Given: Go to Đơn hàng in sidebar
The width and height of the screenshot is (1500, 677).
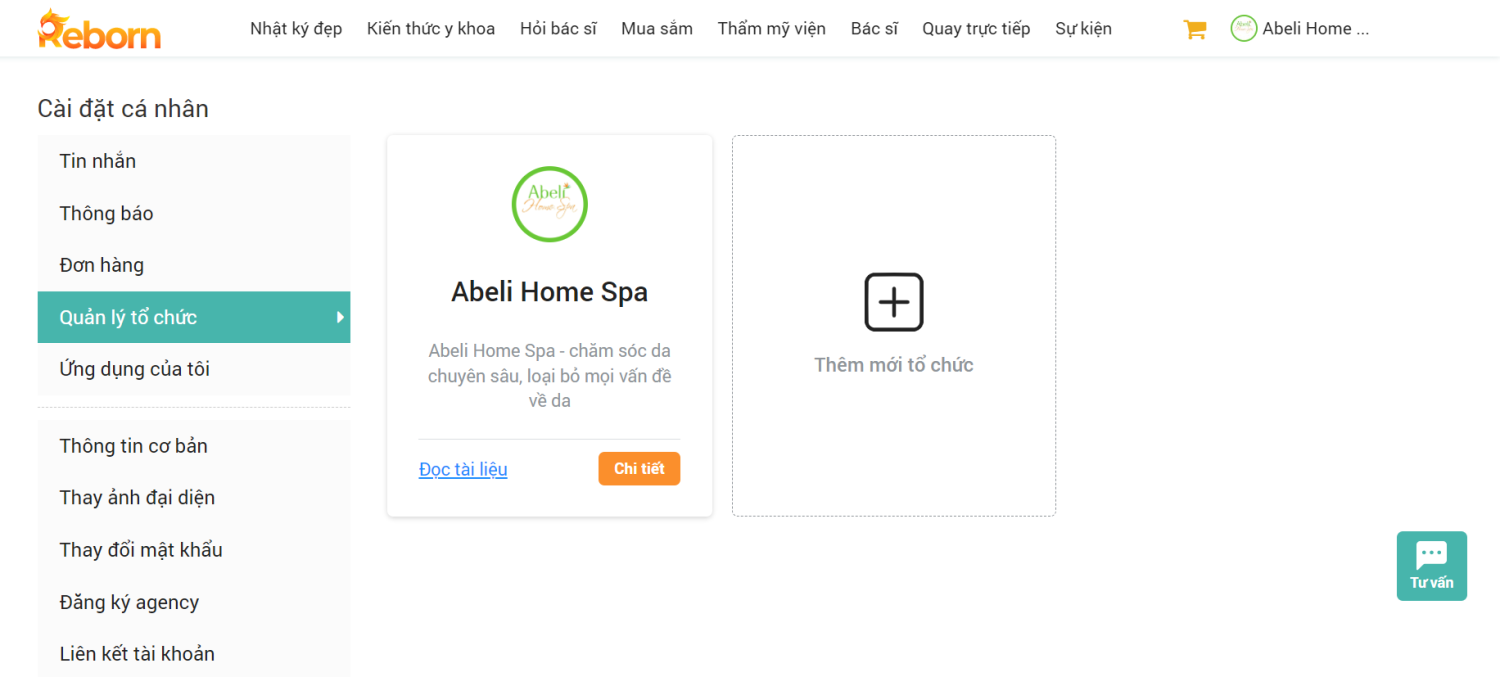Looking at the screenshot, I should point(194,265).
